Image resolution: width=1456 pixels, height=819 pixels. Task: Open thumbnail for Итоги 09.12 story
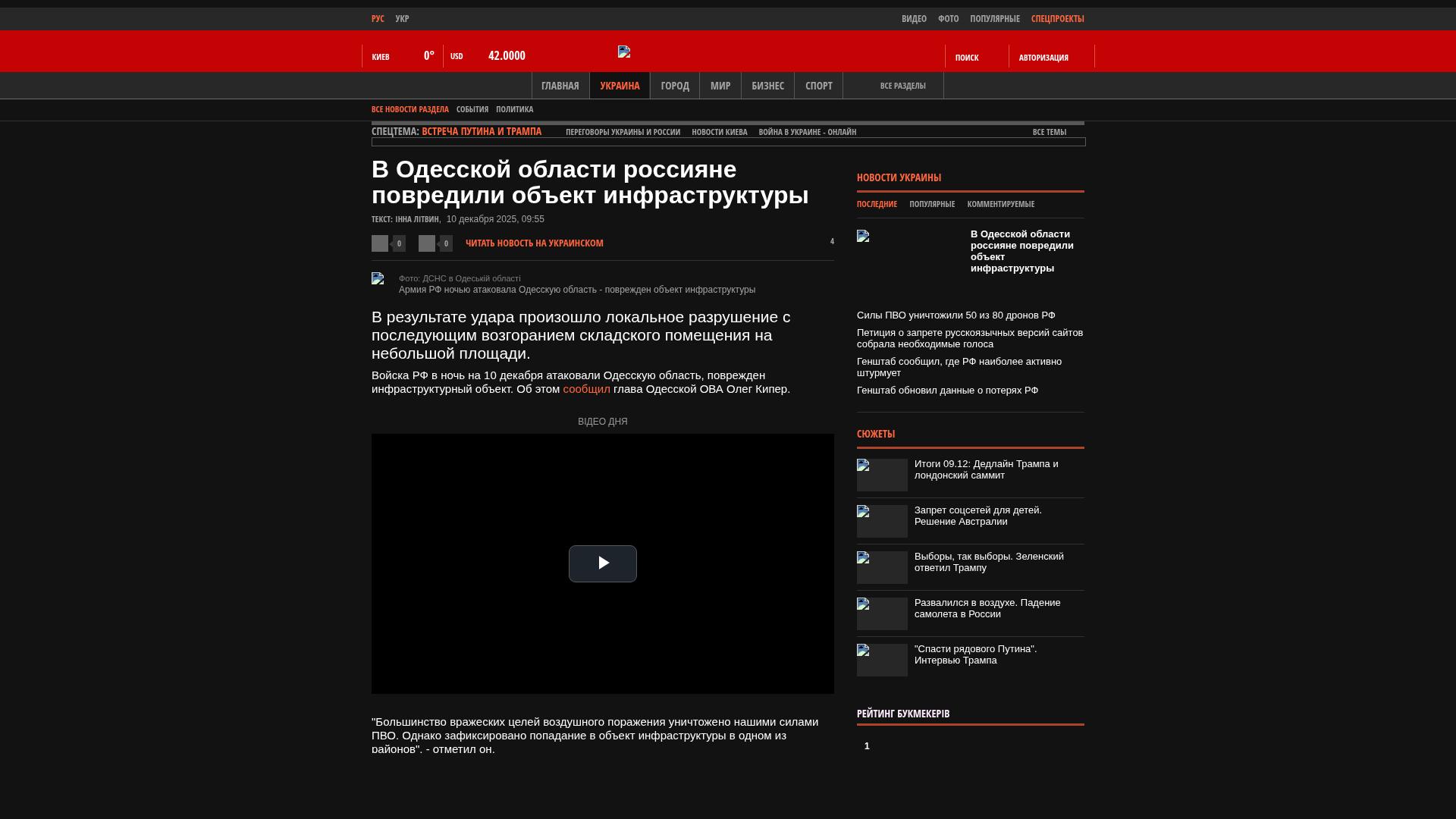pyautogui.click(x=882, y=475)
